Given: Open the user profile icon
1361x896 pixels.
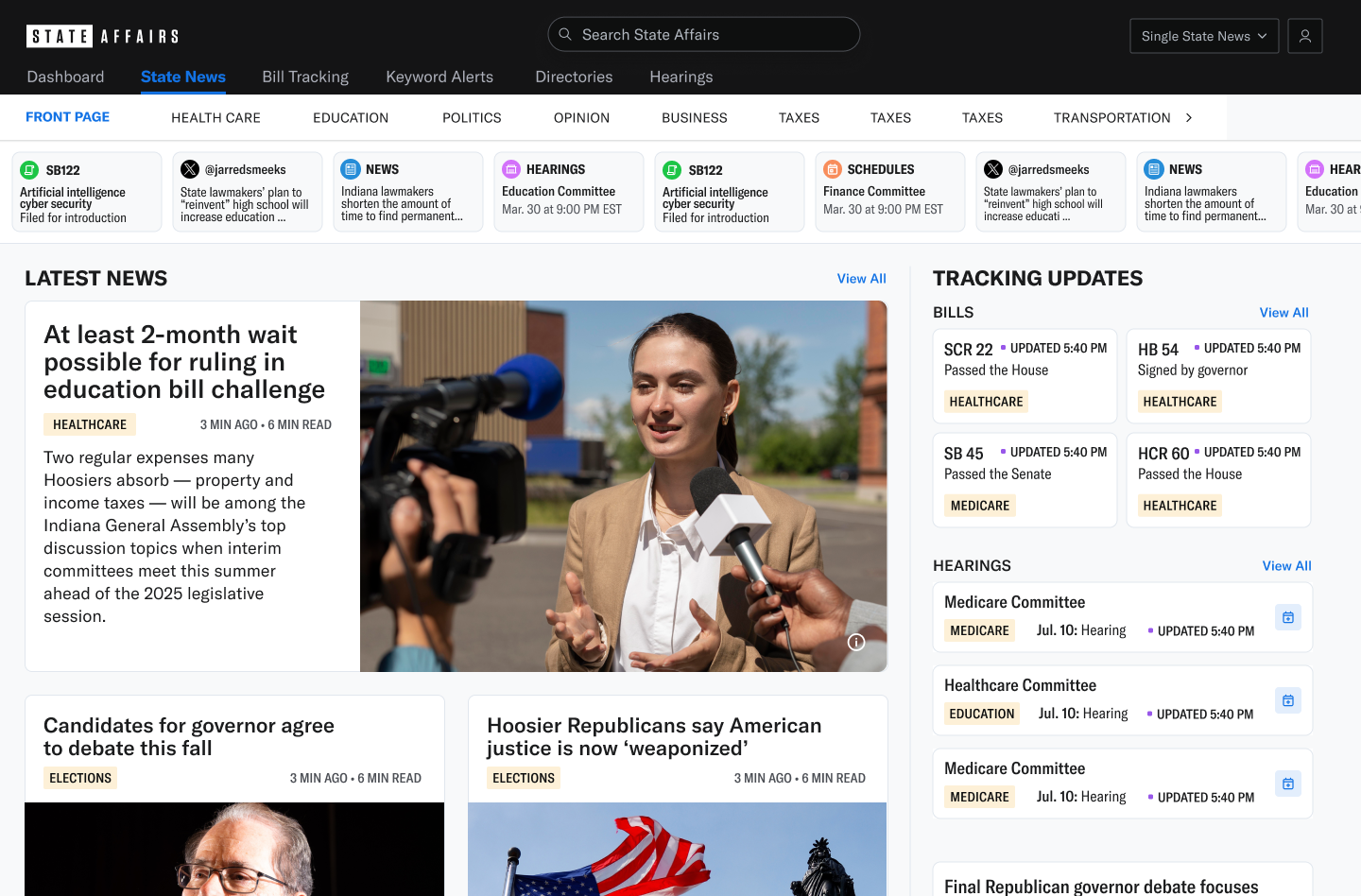Looking at the screenshot, I should [x=1304, y=36].
